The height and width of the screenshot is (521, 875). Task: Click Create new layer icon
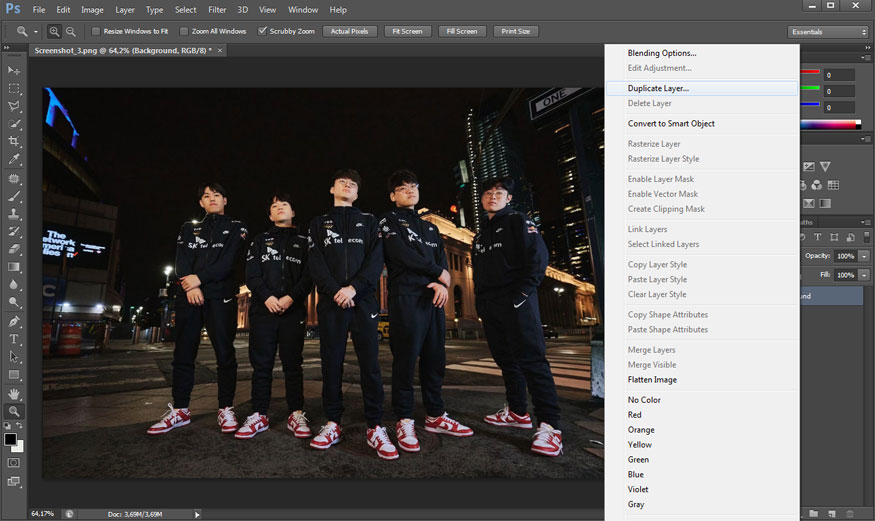(x=831, y=514)
